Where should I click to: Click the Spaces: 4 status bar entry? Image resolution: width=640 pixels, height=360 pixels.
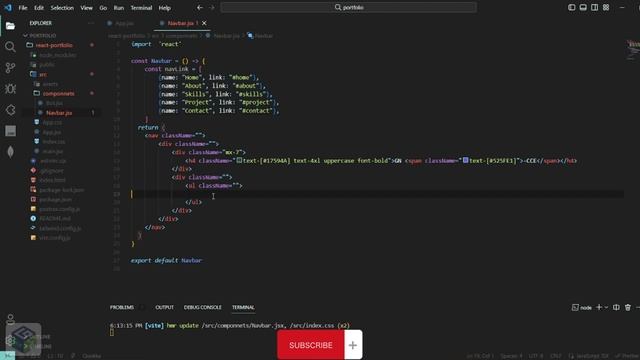(x=511, y=356)
